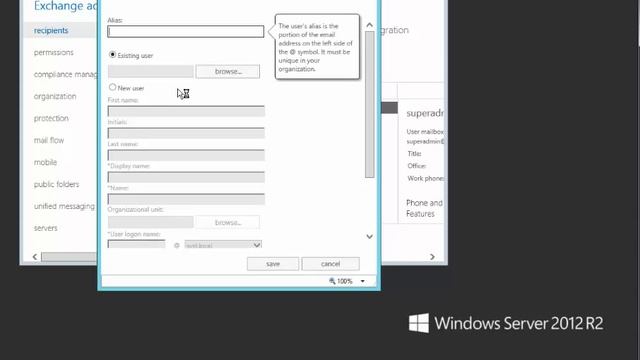
Task: Open protection in the sidebar
Action: pos(51,118)
